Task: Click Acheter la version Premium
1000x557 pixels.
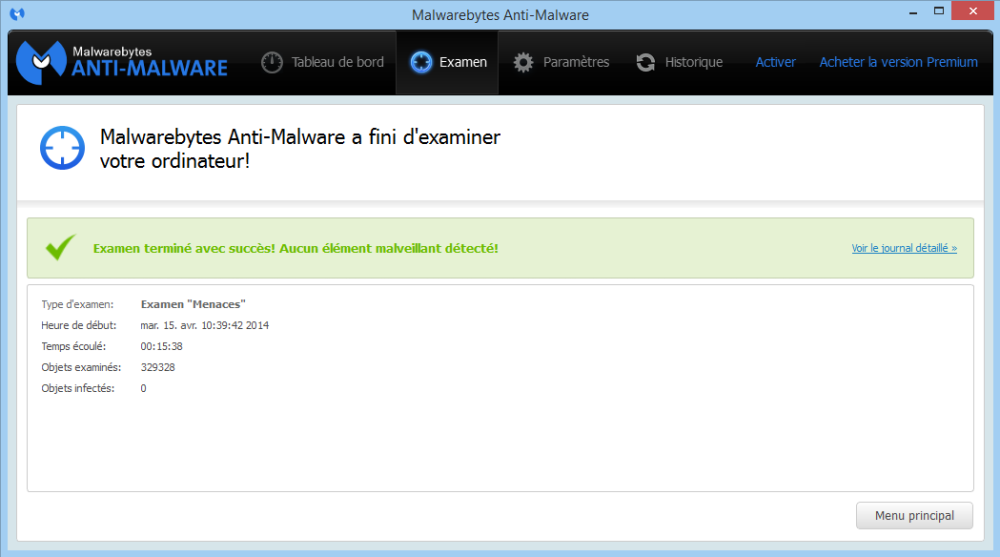Action: (x=898, y=63)
